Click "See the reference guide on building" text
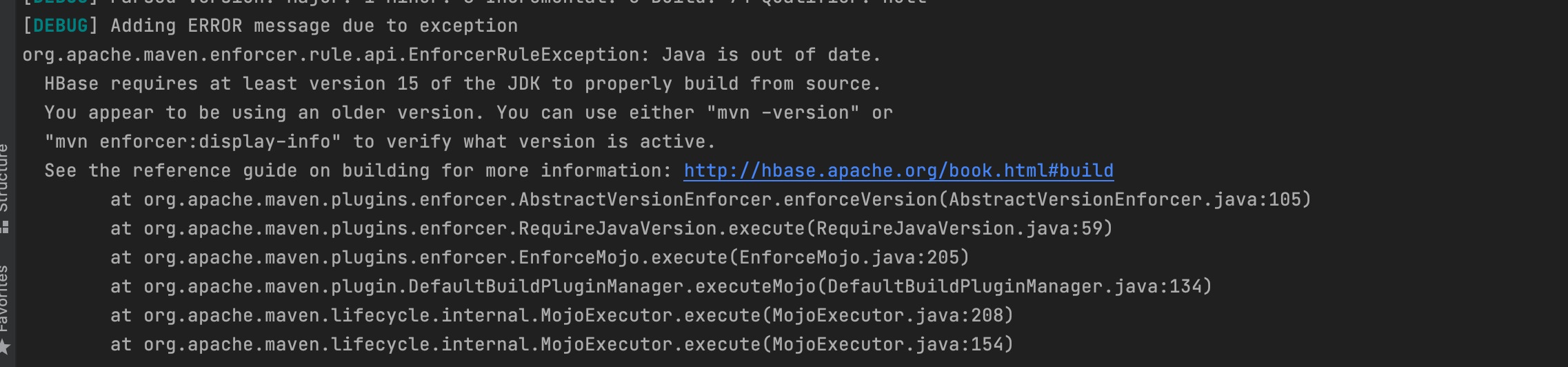 tap(238, 170)
